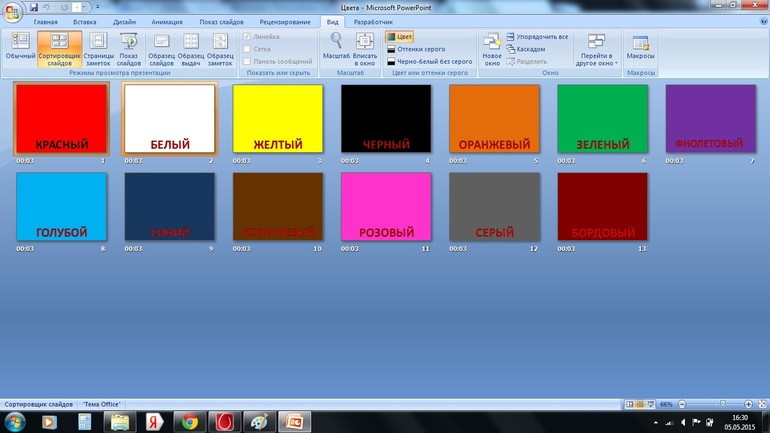Click the Macros (Макросы) button
The image size is (770, 433).
(640, 49)
